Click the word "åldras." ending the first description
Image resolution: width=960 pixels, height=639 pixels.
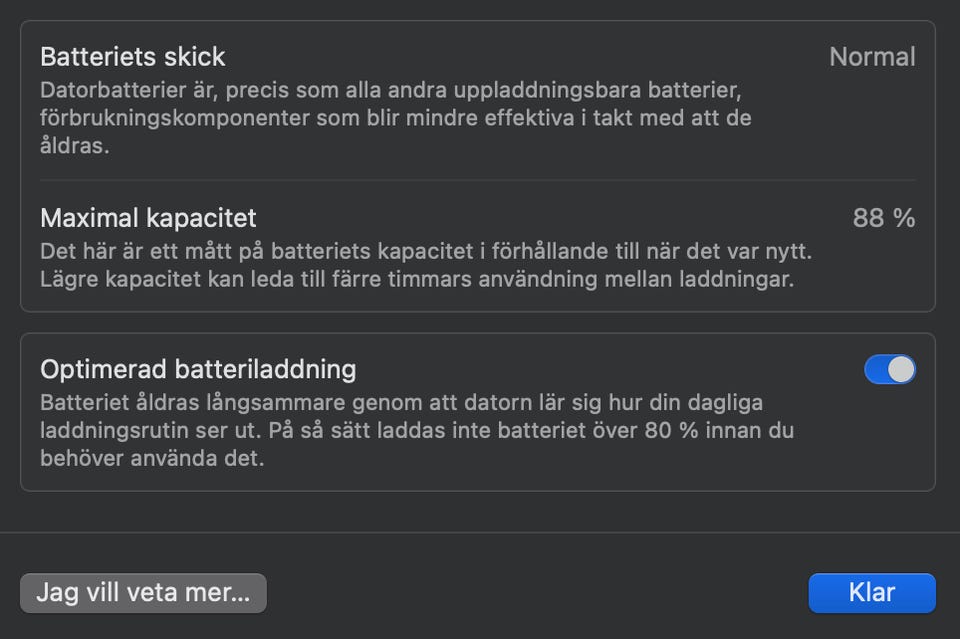(74, 146)
